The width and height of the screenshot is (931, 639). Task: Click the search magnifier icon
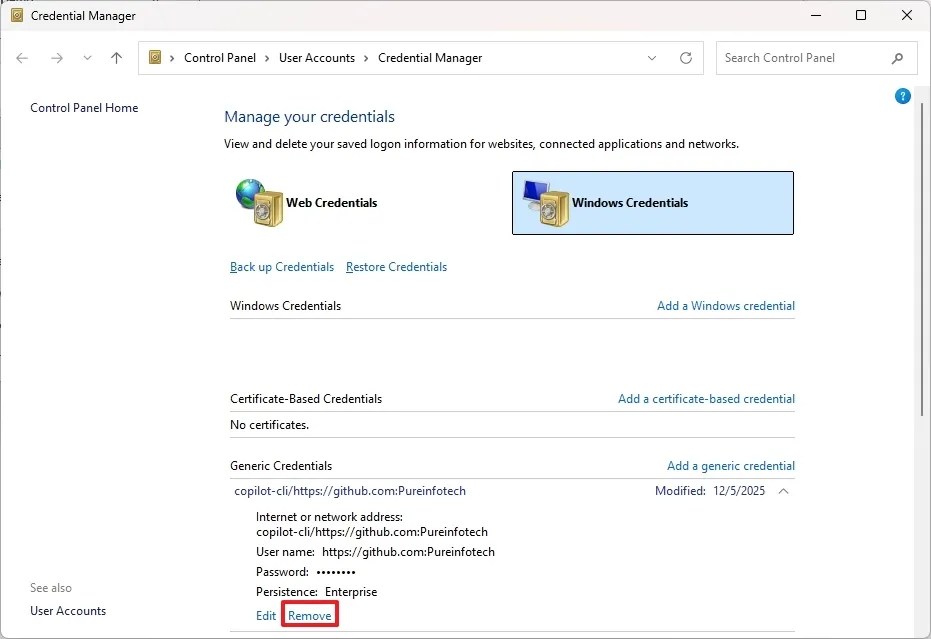coord(898,58)
